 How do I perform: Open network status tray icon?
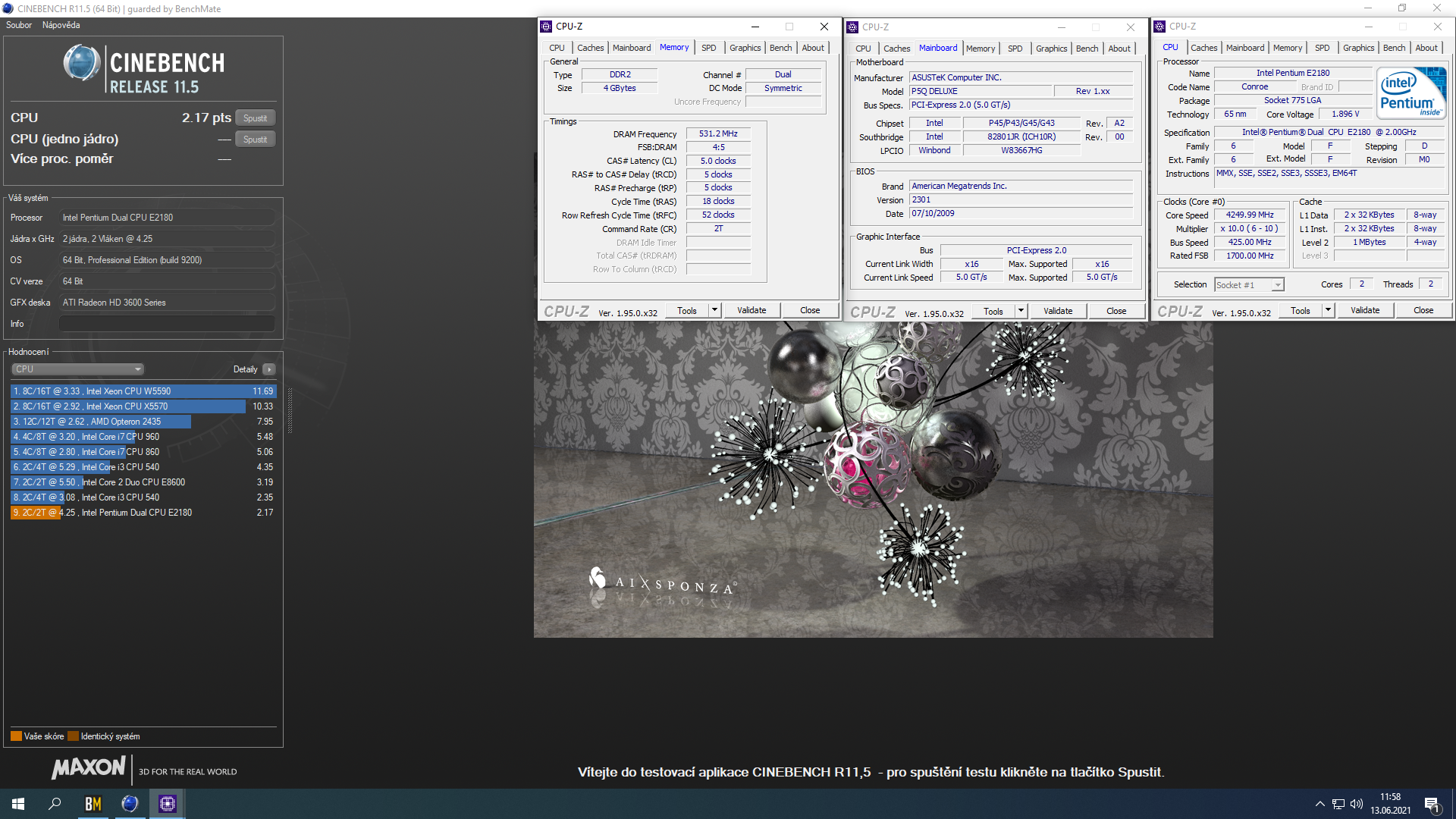pyautogui.click(x=1338, y=804)
